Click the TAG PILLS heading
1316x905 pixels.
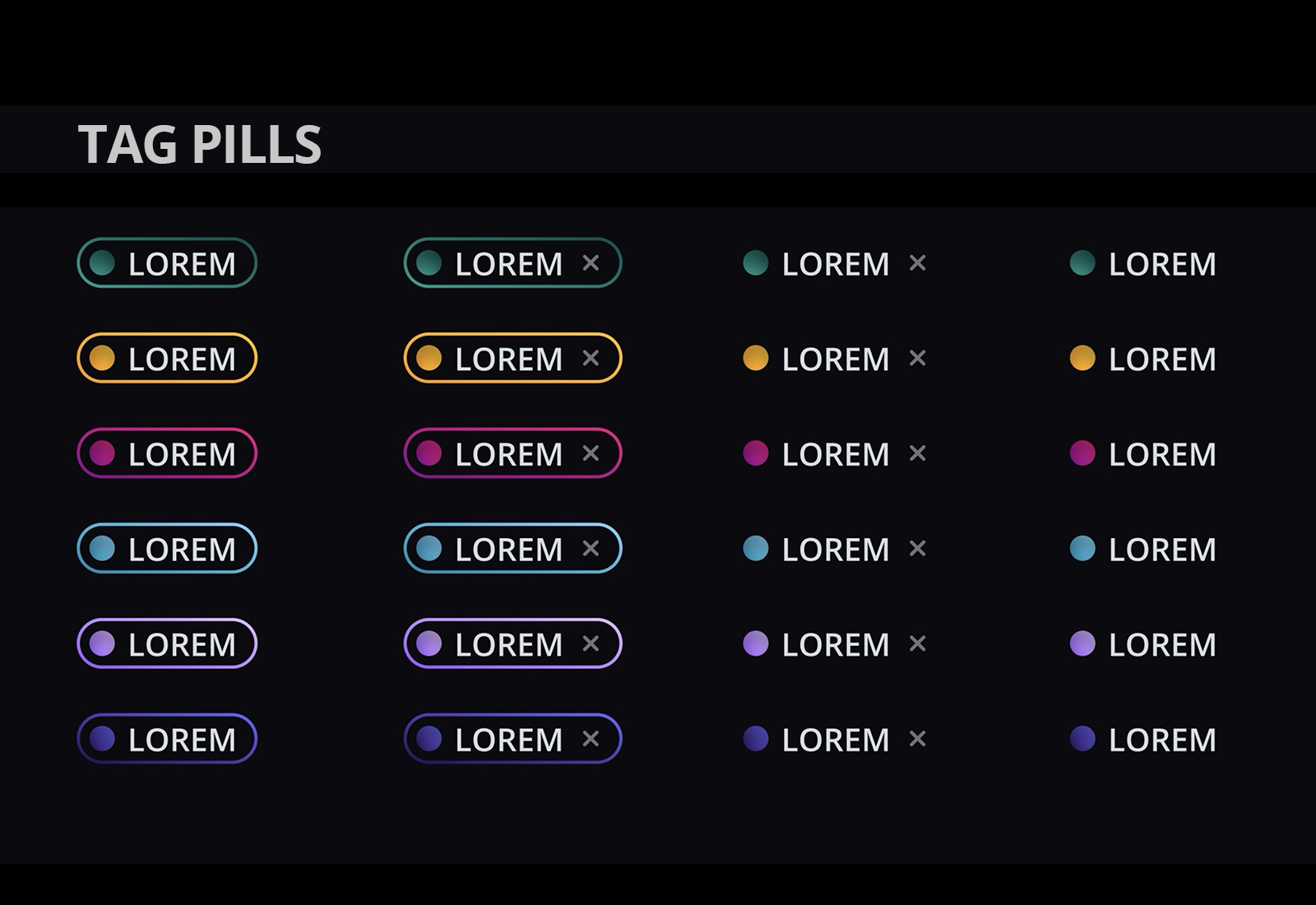tap(200, 145)
